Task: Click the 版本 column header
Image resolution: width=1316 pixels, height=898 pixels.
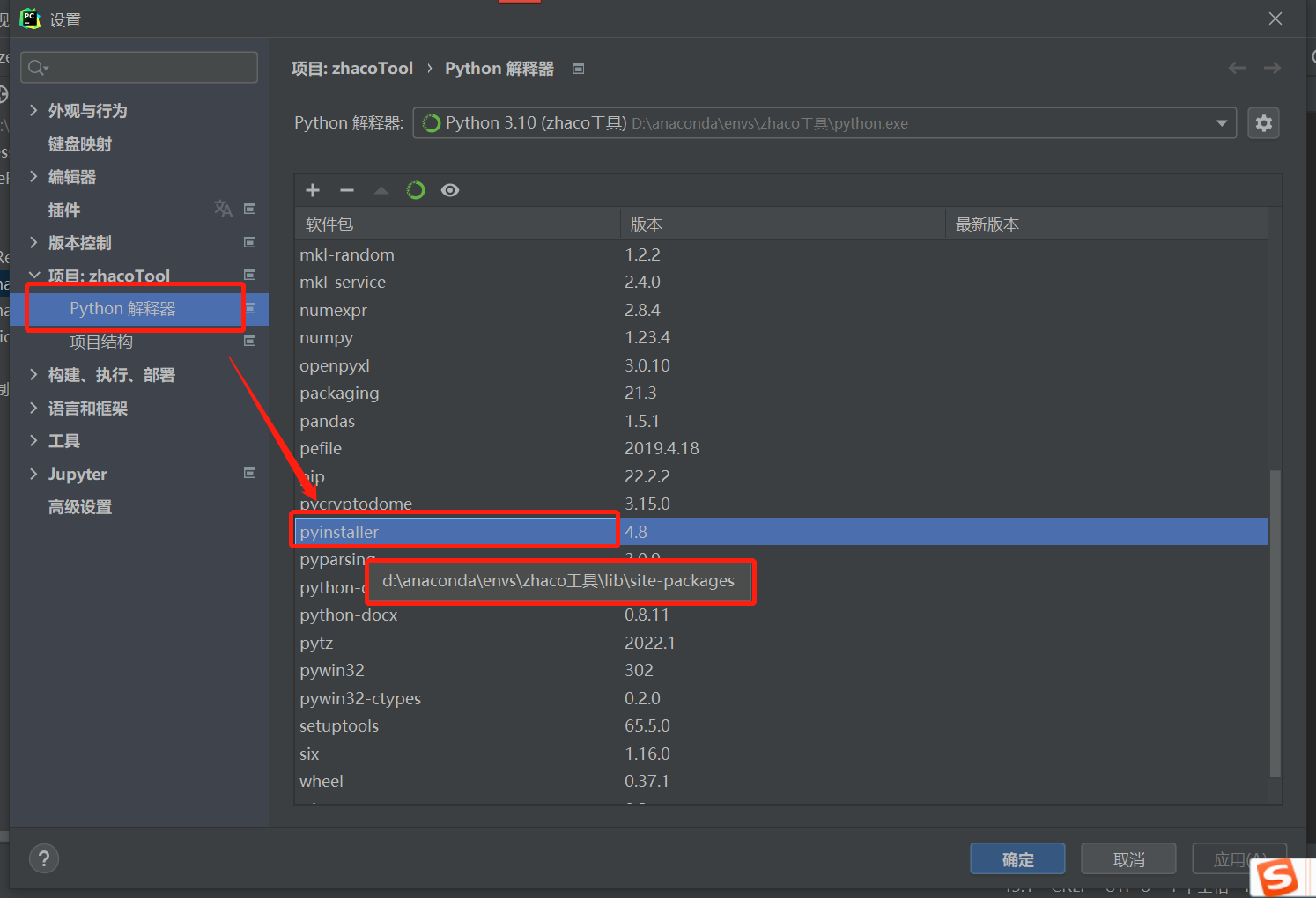Action: pyautogui.click(x=783, y=224)
